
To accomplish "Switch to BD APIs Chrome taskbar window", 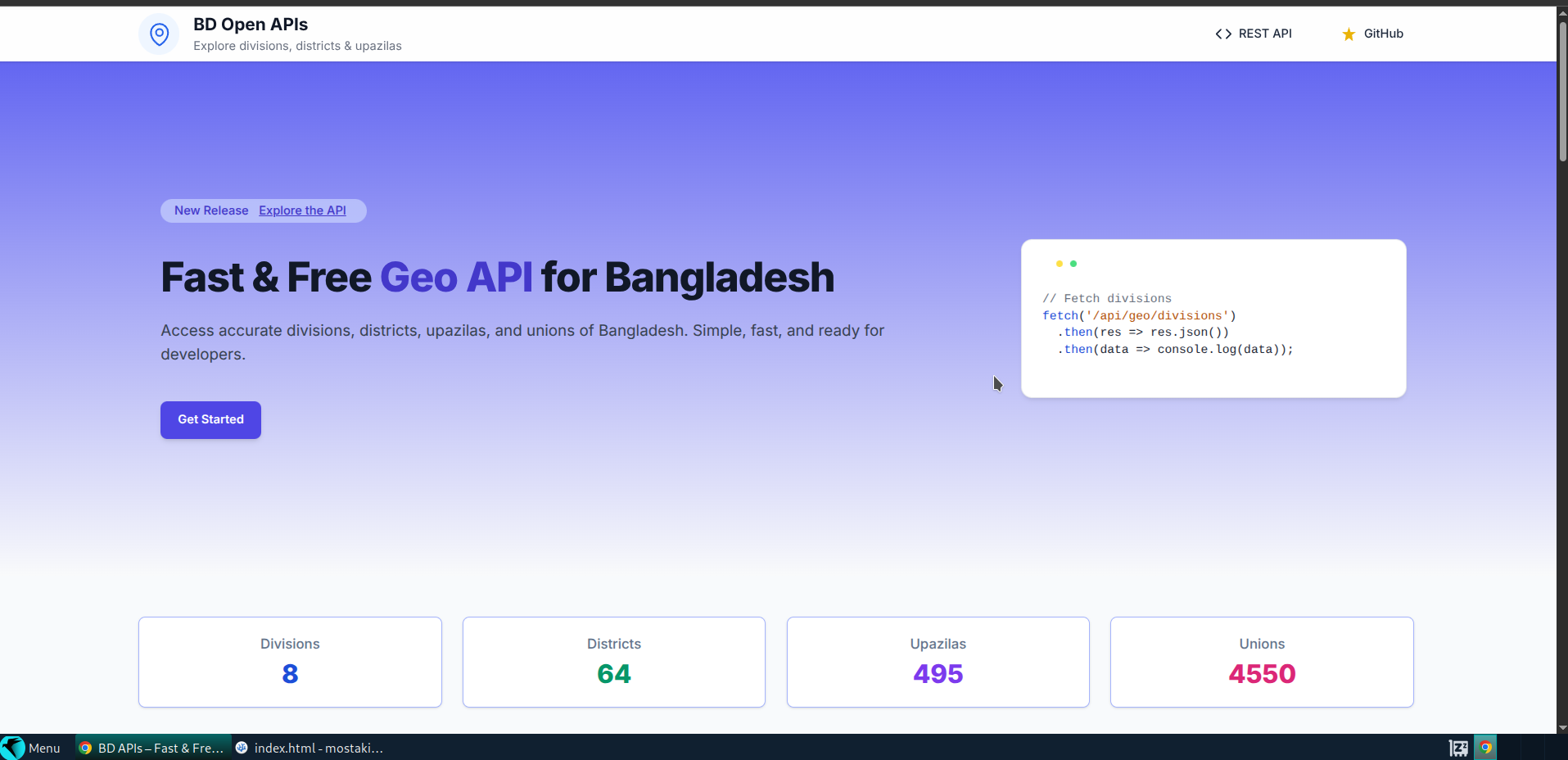I will click(x=152, y=748).
